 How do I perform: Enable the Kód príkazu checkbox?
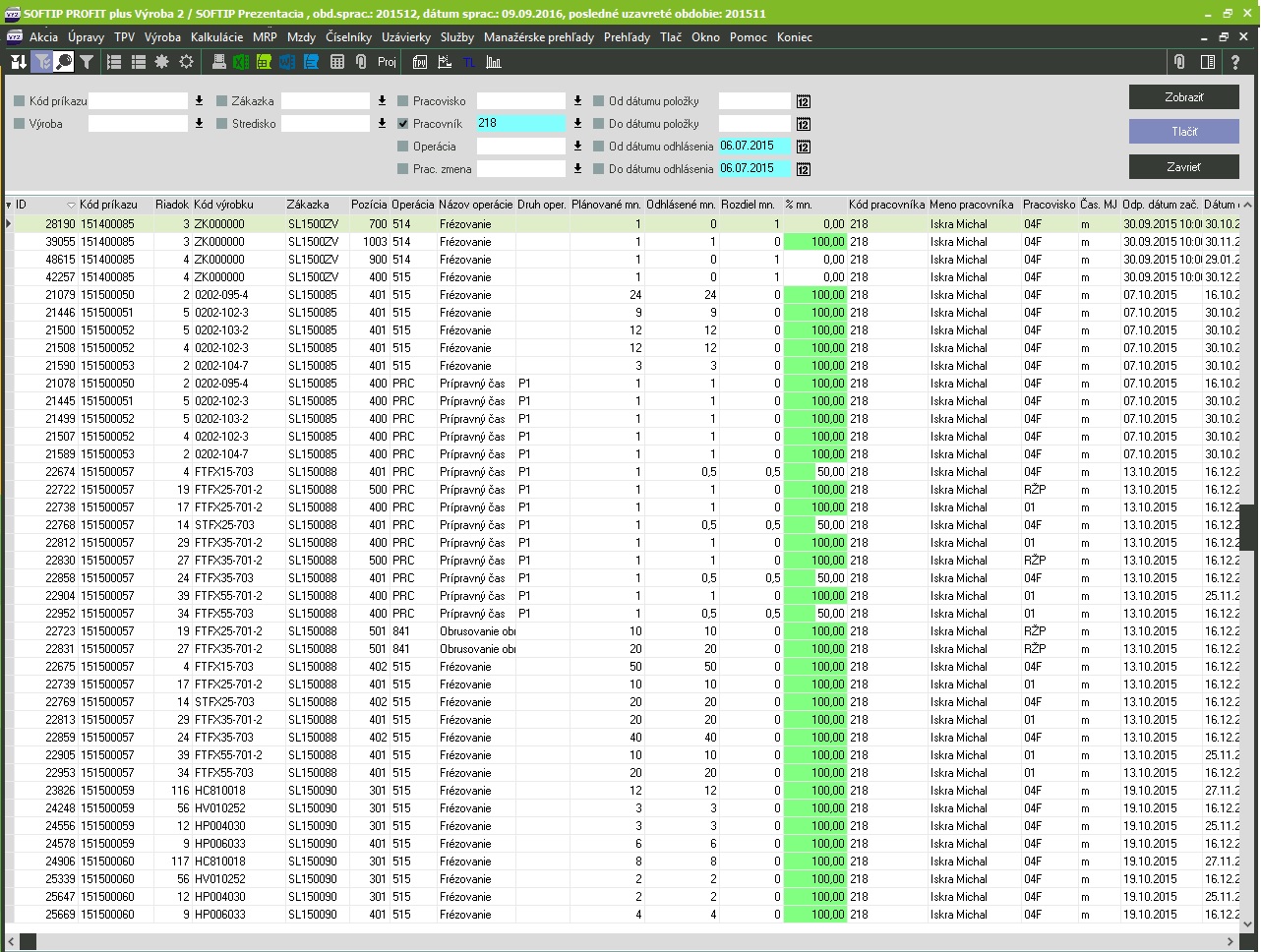coord(20,101)
